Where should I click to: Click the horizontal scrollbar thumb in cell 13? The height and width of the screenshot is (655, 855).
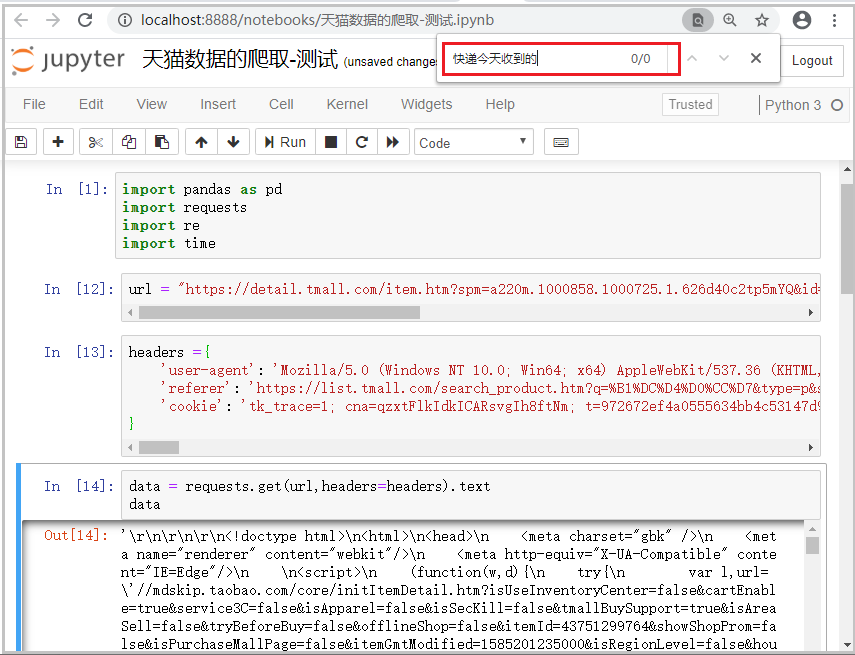pyautogui.click(x=159, y=448)
